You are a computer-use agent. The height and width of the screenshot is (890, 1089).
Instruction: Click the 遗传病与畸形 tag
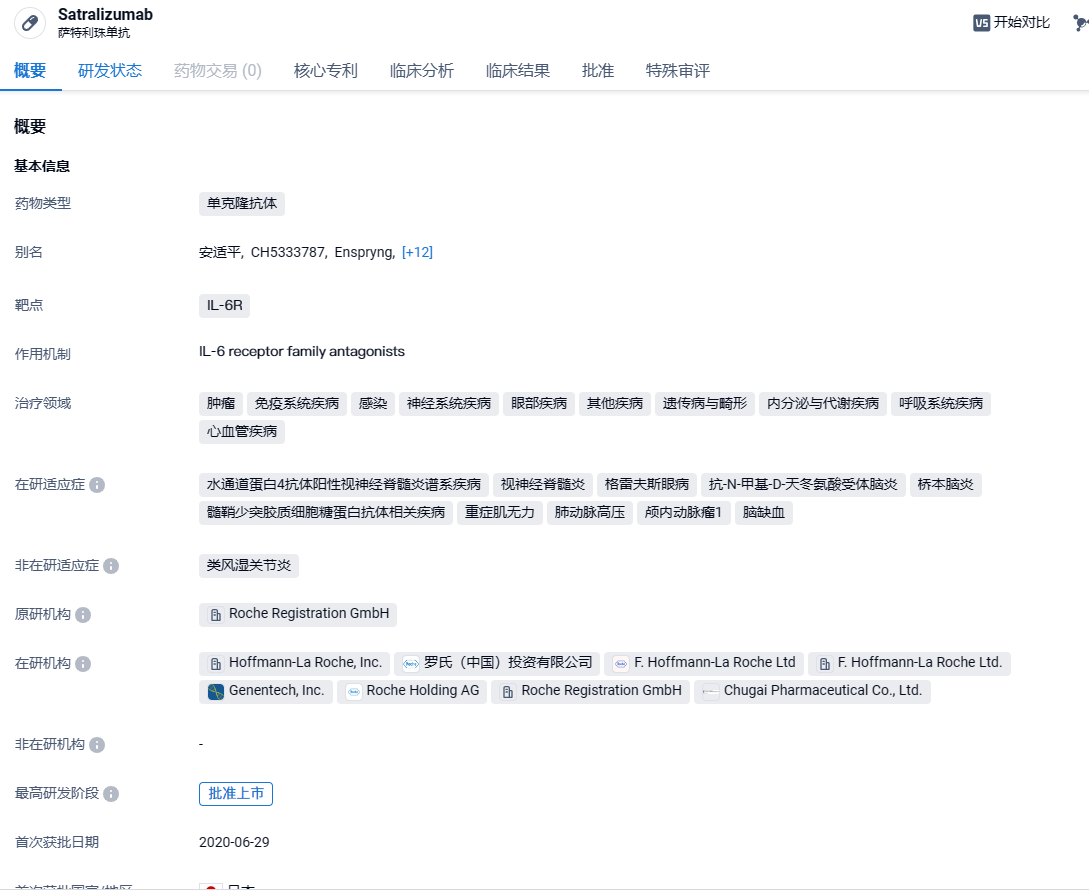coord(705,404)
